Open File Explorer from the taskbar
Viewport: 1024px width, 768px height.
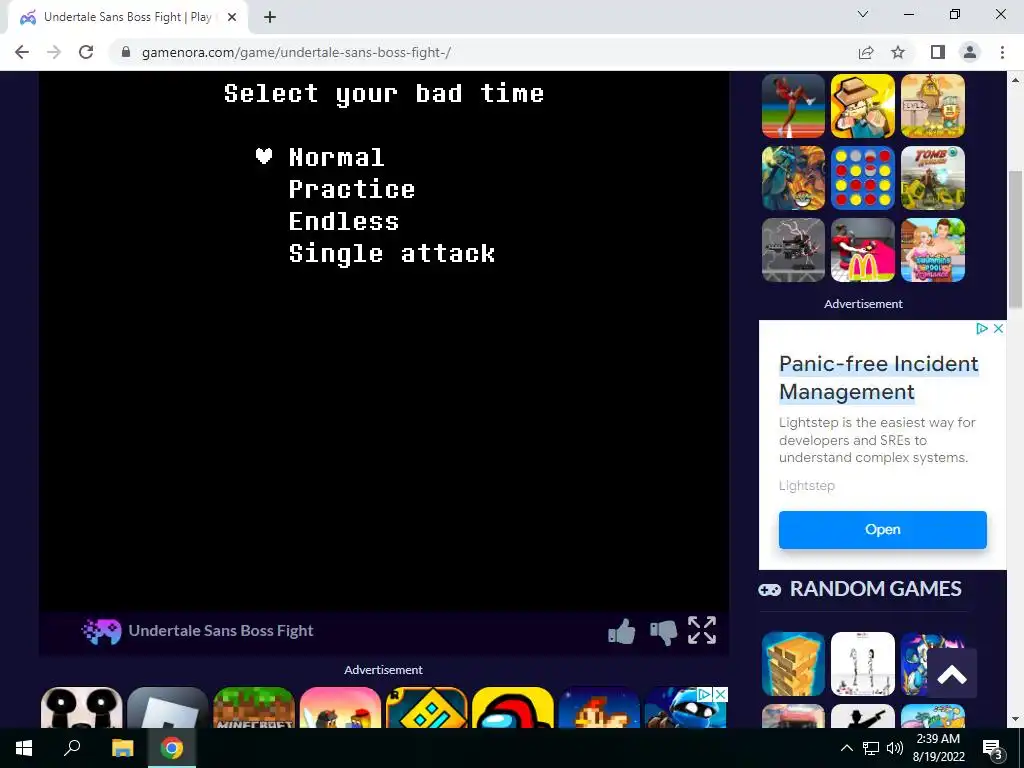click(122, 748)
